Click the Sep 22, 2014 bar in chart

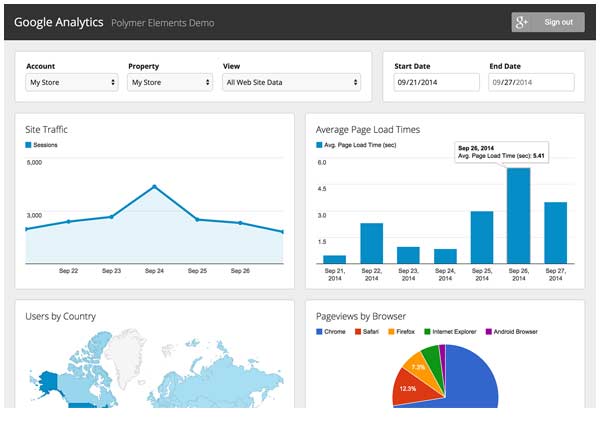[372, 243]
